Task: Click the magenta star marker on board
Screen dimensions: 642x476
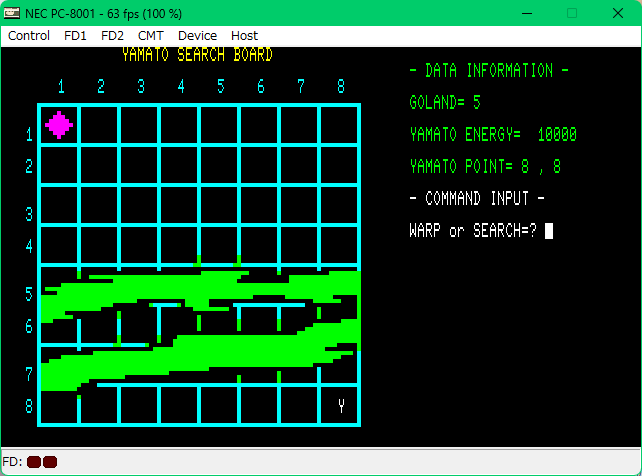Action: coord(59,125)
